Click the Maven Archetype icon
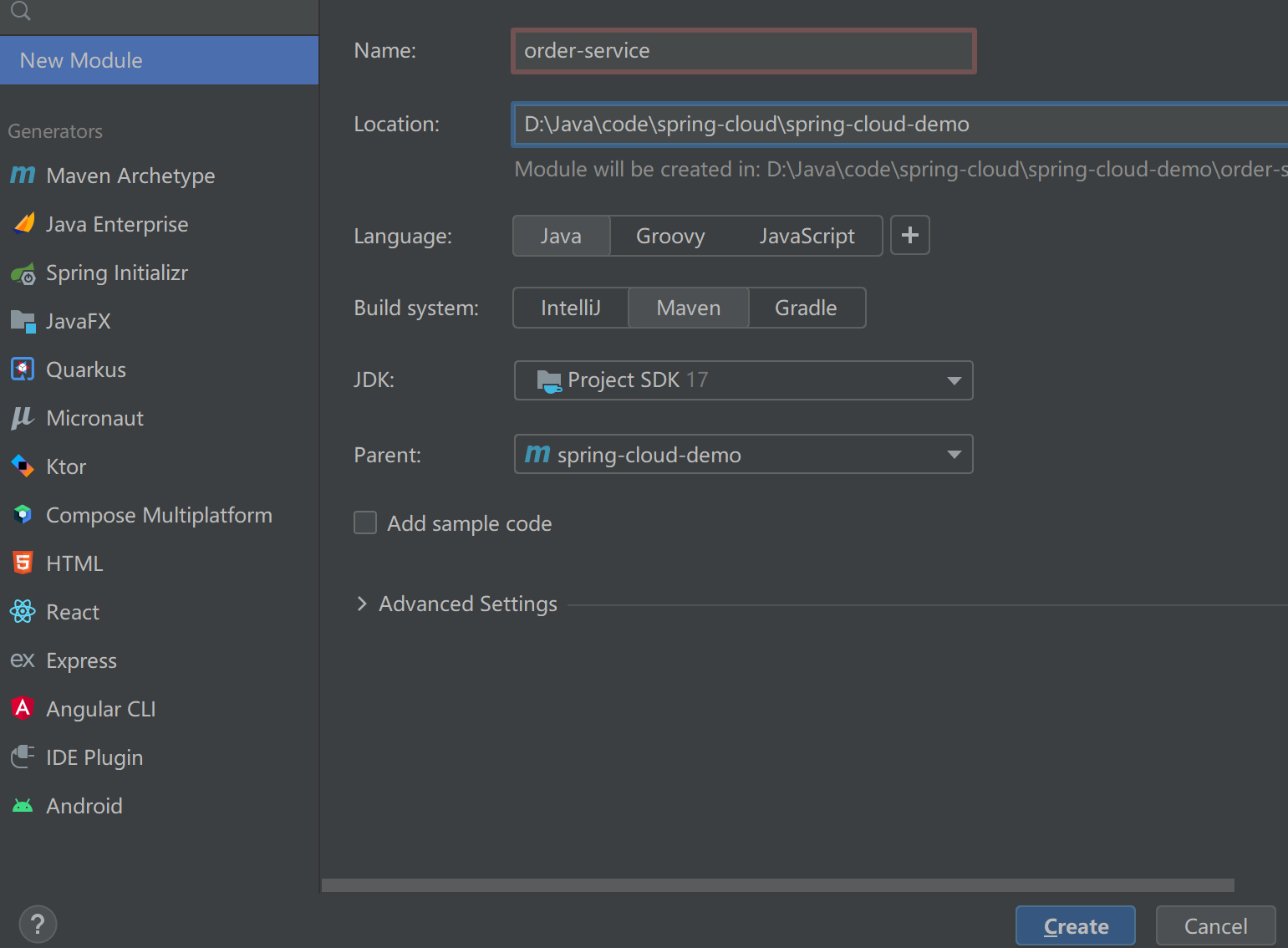This screenshot has height=948, width=1288. pos(23,175)
